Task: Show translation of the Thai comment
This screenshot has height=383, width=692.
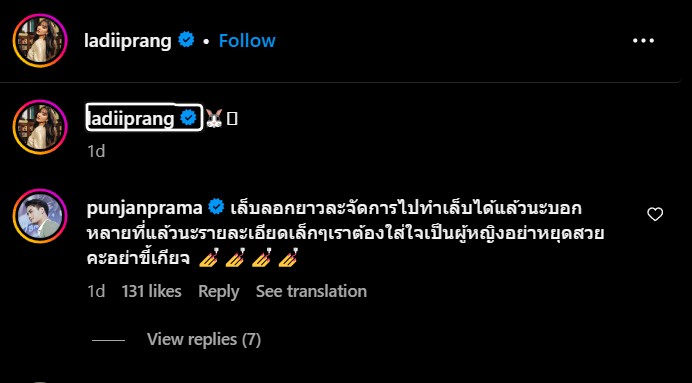Action: 311,291
